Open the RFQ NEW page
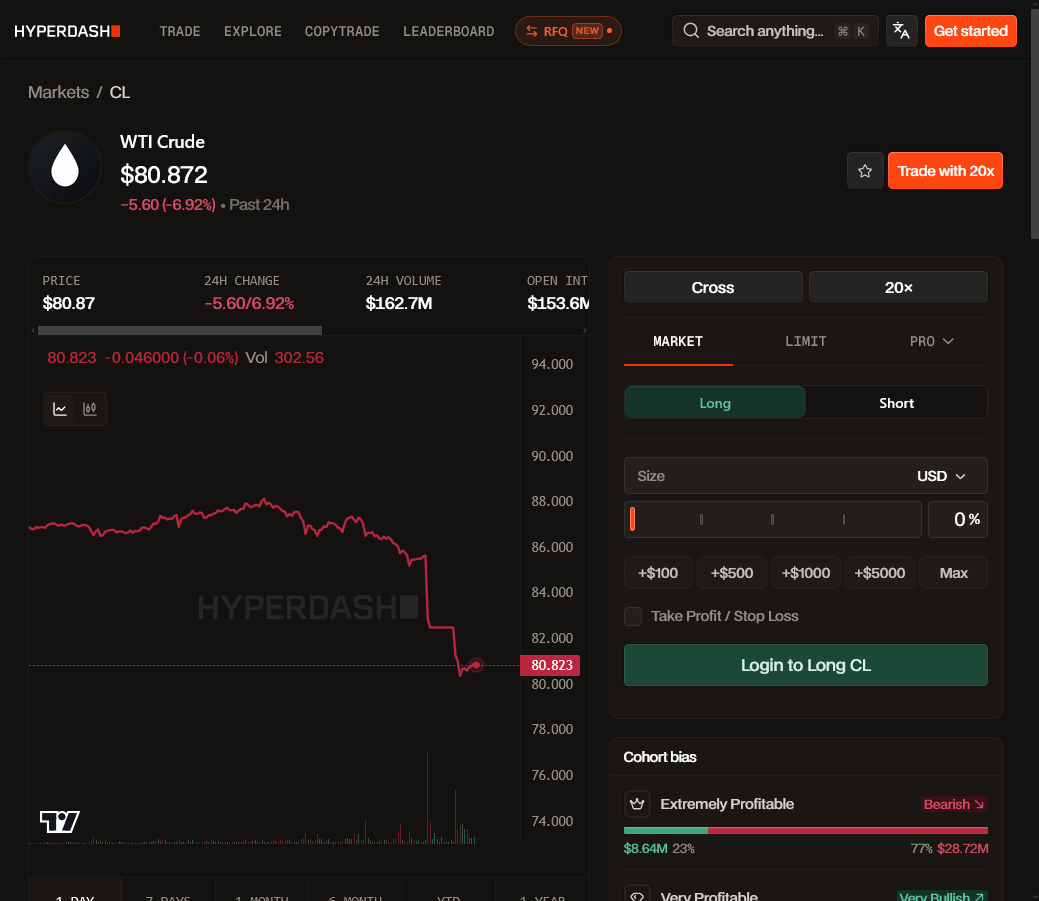Viewport: 1039px width, 901px height. 568,31
